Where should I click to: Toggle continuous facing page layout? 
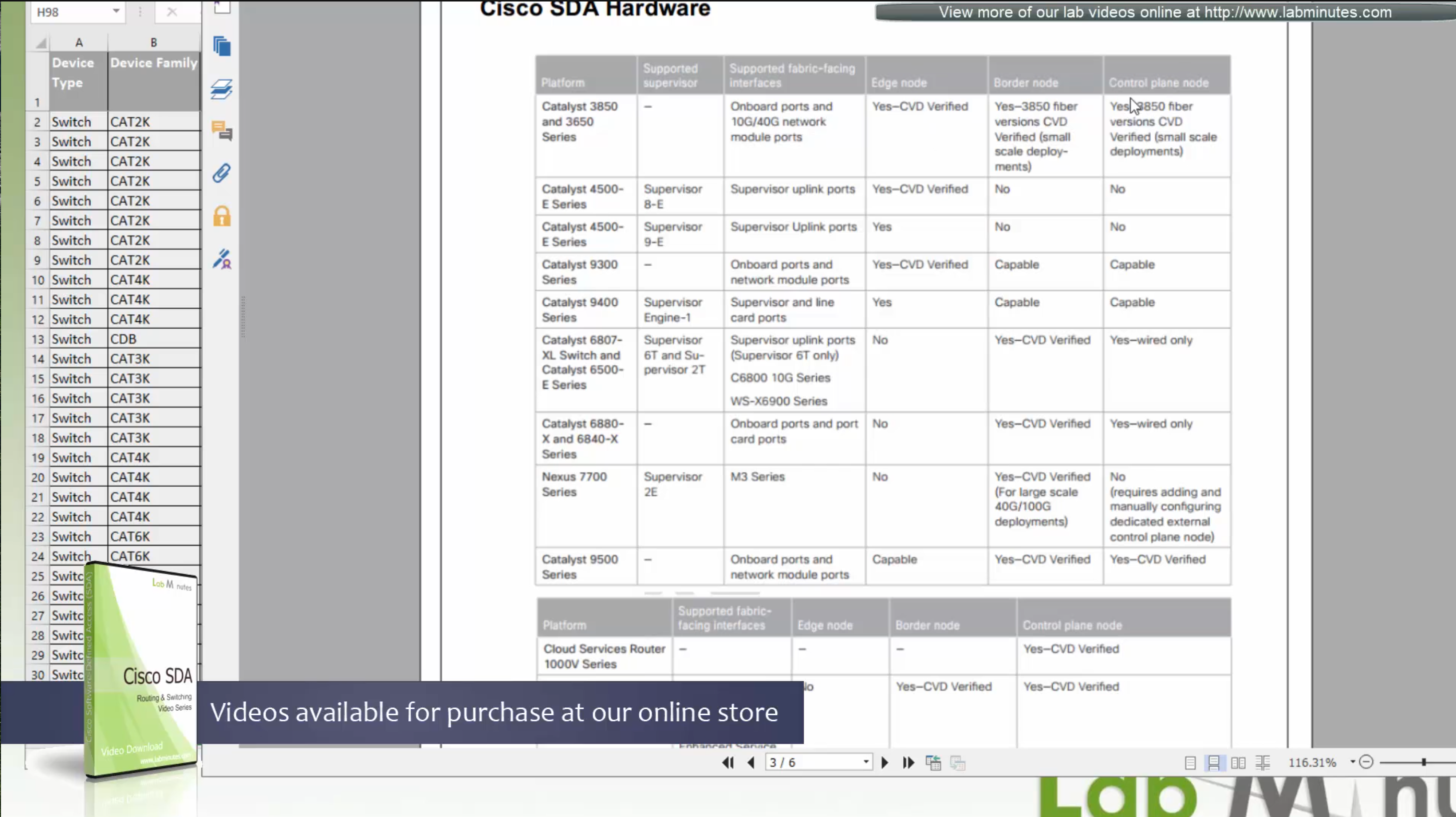pyautogui.click(x=1263, y=763)
